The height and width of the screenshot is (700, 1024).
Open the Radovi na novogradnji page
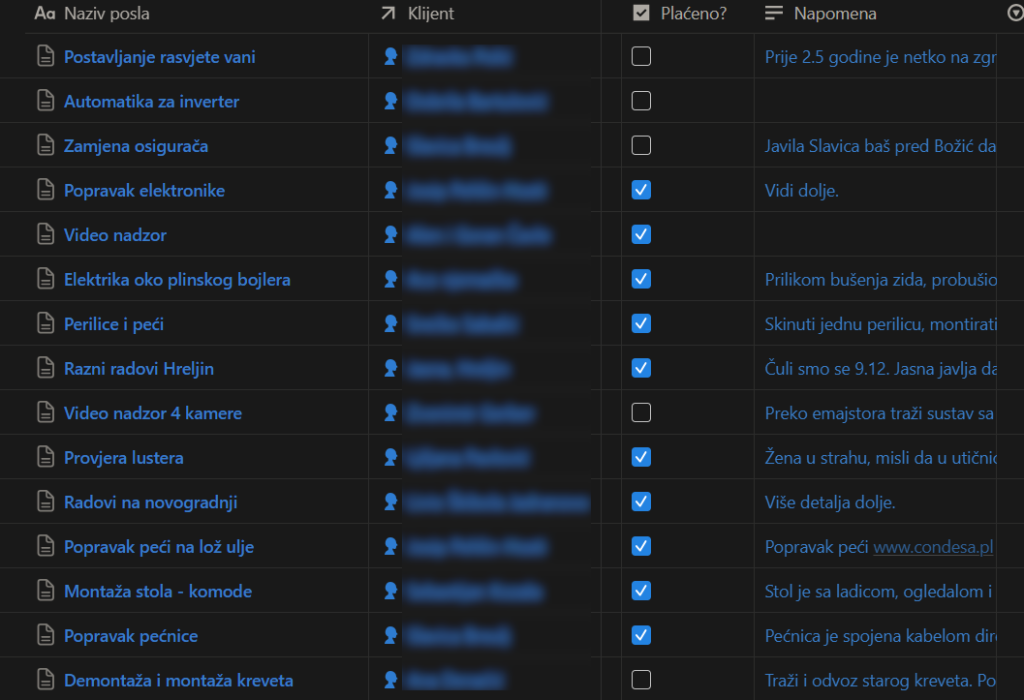[x=150, y=502]
